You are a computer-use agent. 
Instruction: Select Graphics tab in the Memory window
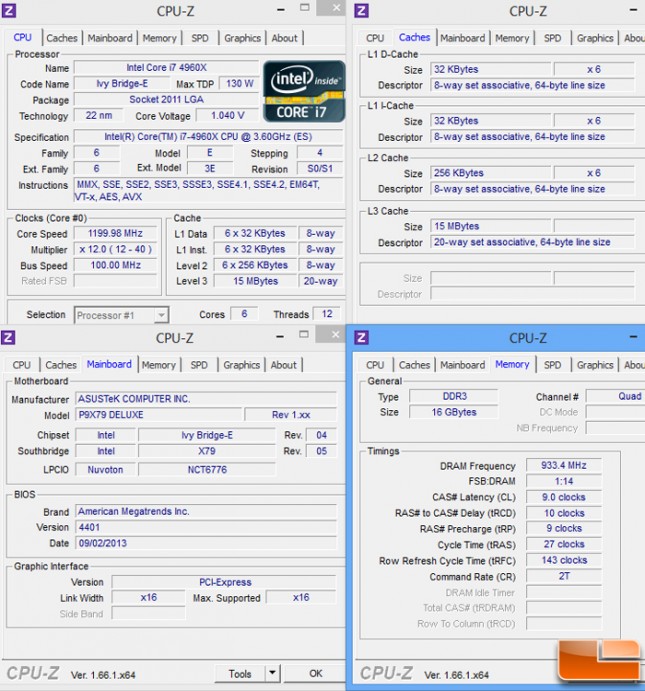tap(595, 365)
